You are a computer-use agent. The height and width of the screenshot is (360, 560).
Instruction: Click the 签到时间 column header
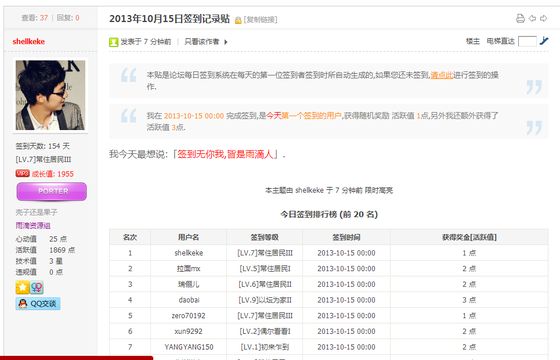pos(346,237)
